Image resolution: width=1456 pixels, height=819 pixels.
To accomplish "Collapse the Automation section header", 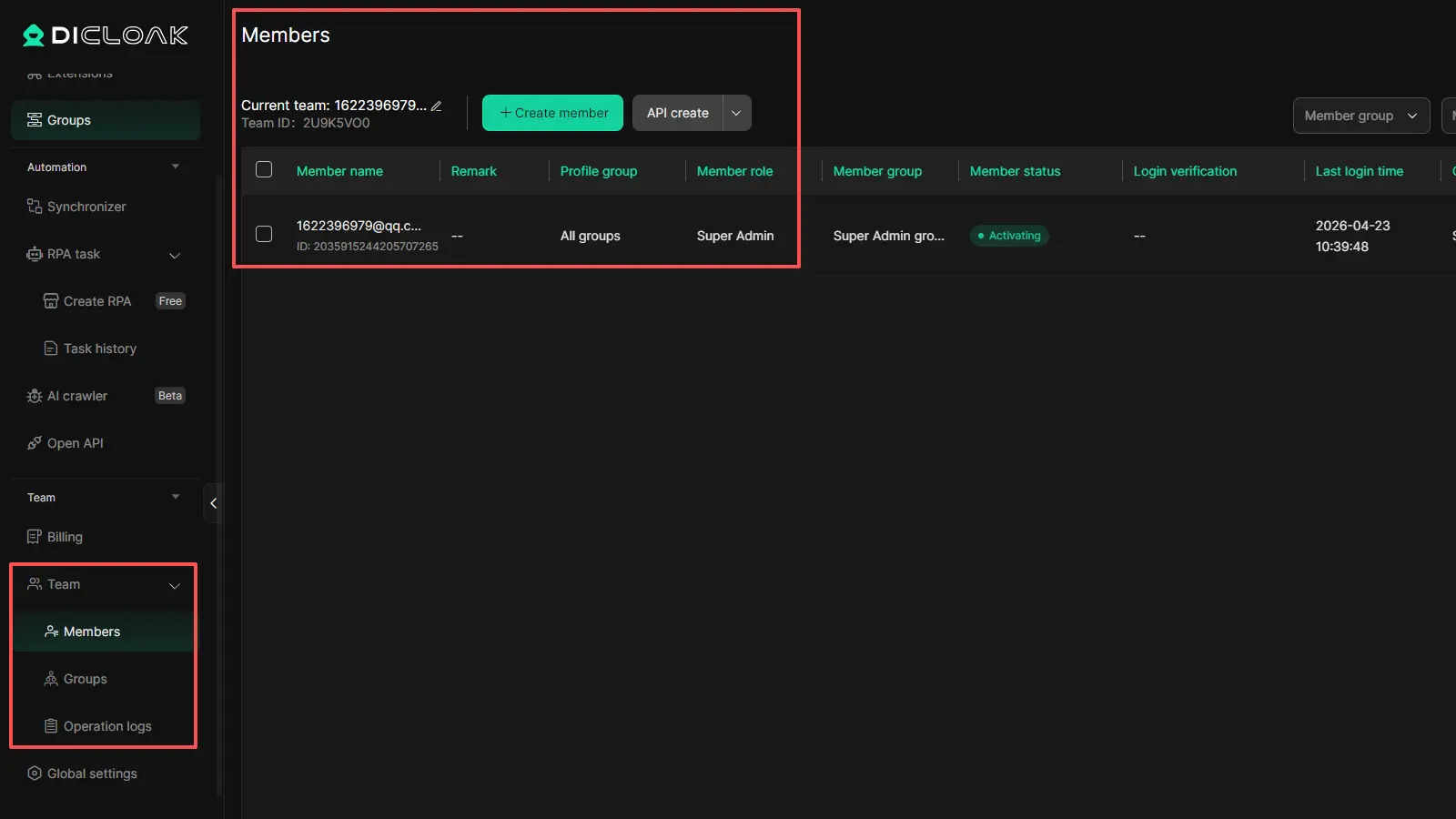I will click(x=175, y=167).
